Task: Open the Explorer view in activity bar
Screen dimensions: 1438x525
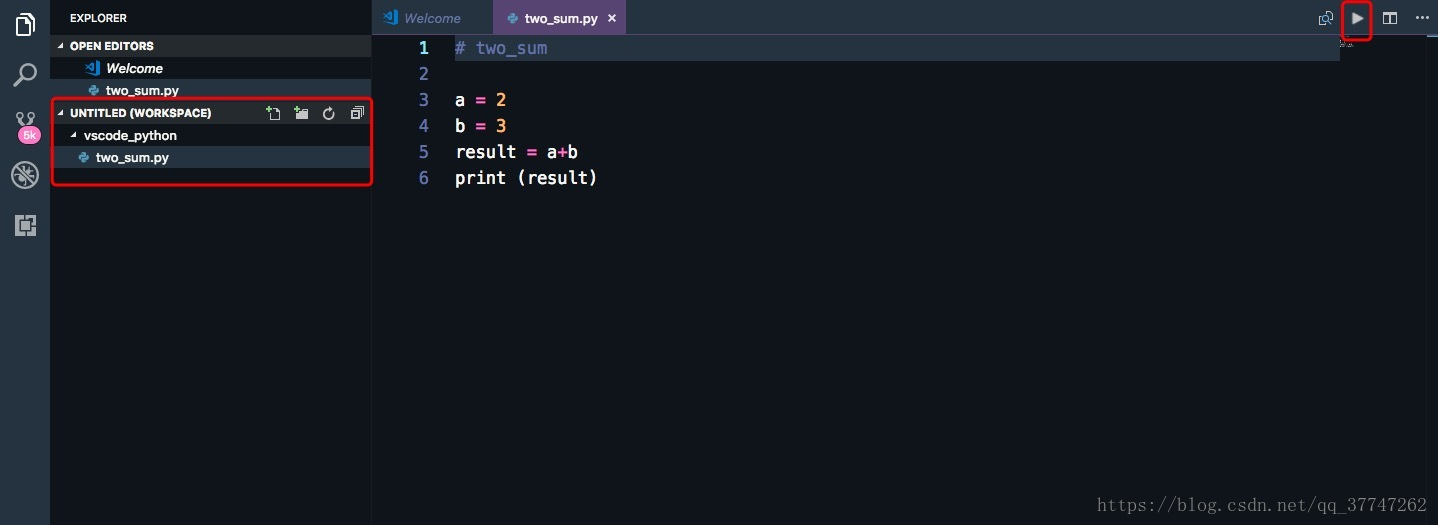Action: (25, 24)
